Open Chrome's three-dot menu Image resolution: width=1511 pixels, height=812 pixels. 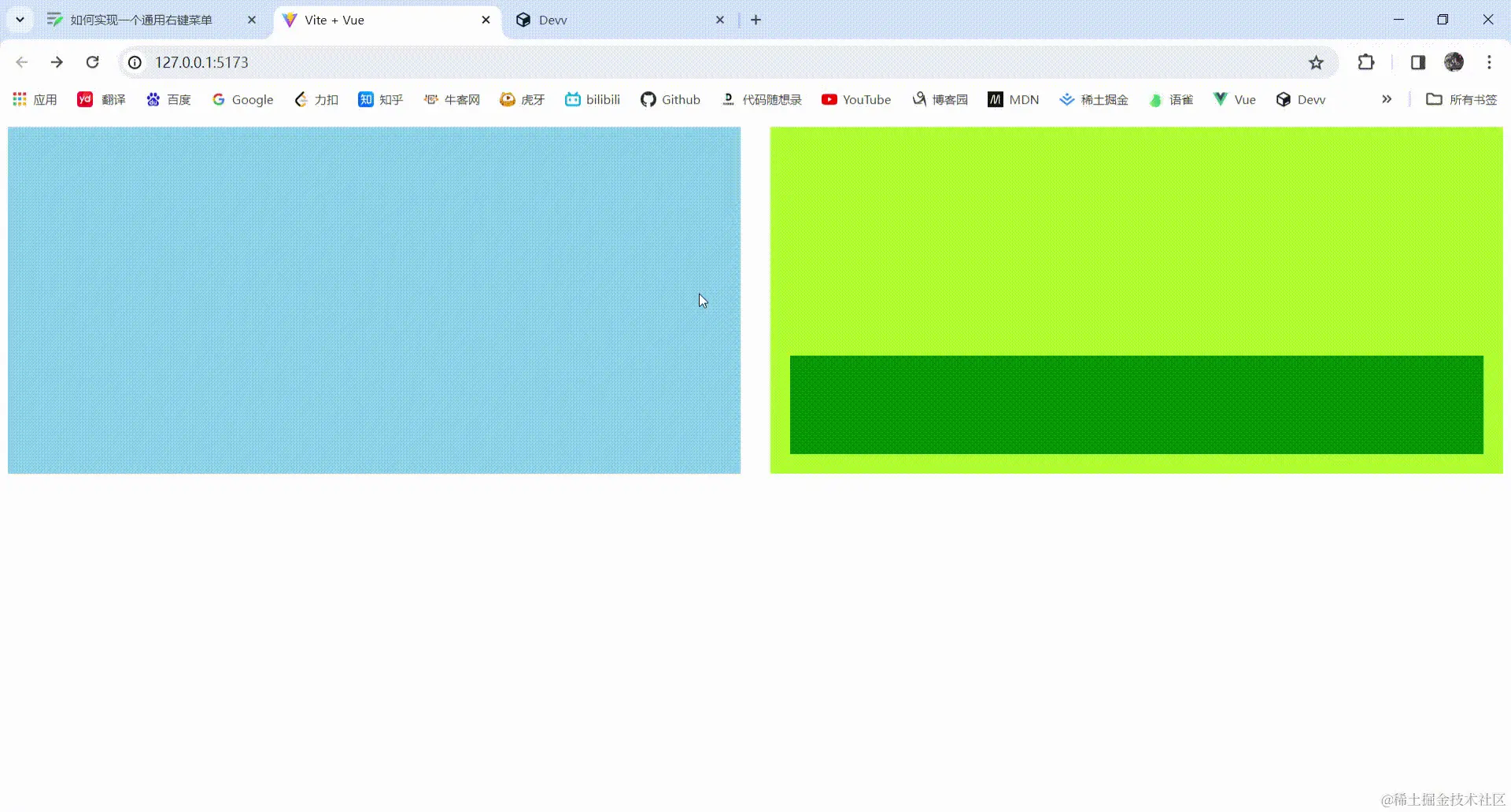click(1490, 62)
